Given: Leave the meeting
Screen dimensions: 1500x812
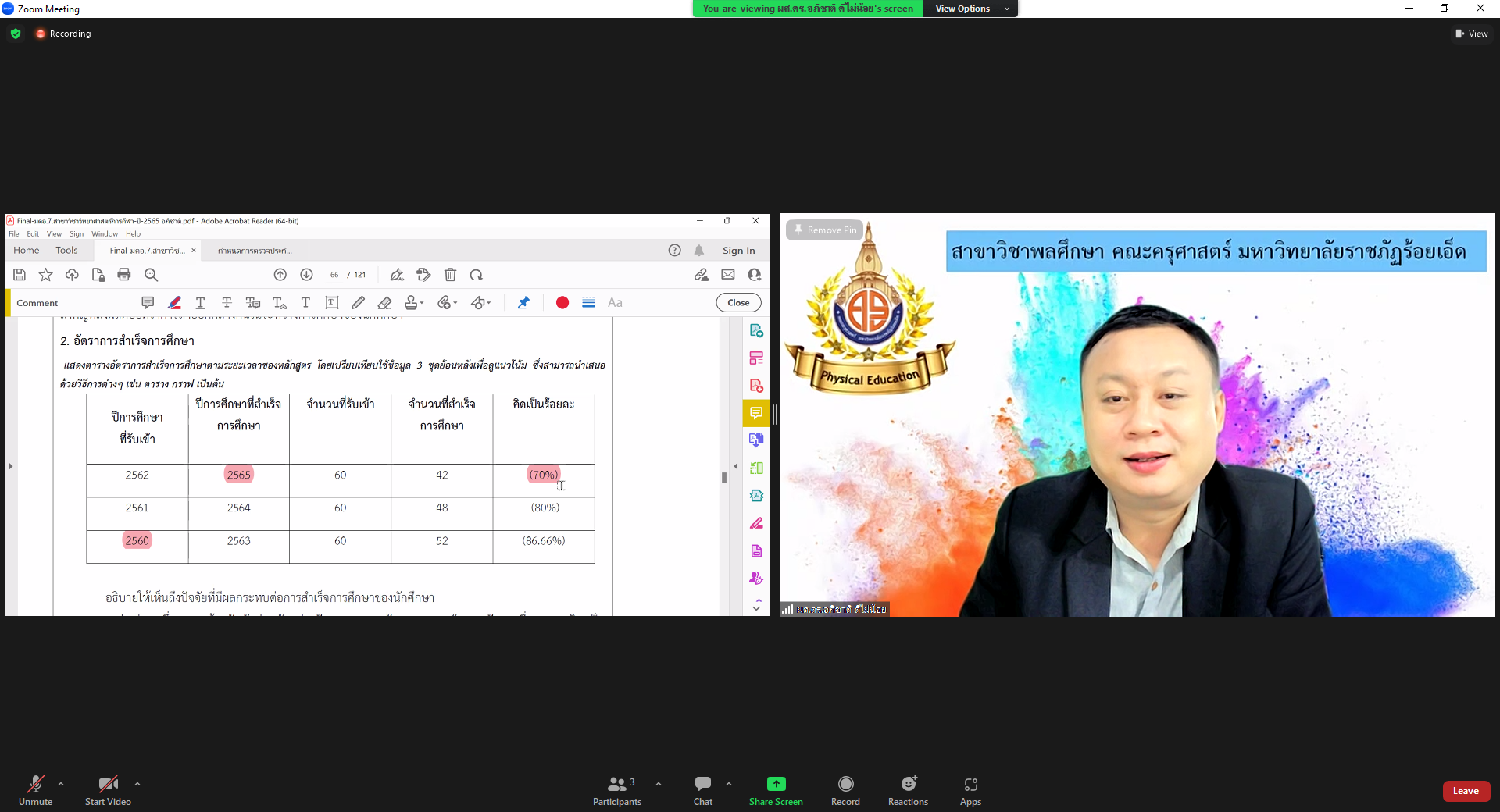Looking at the screenshot, I should coord(1466,791).
